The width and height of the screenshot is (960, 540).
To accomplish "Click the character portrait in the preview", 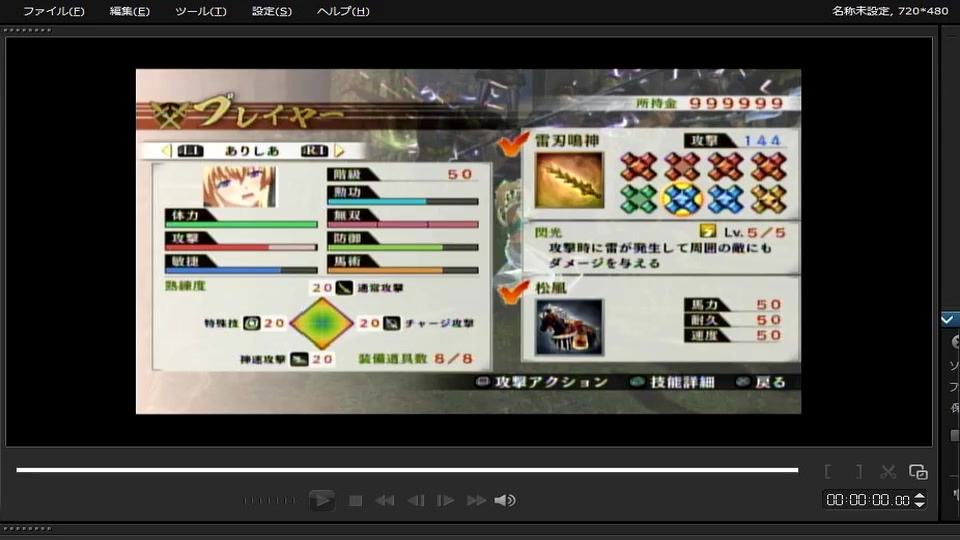I will tap(239, 186).
